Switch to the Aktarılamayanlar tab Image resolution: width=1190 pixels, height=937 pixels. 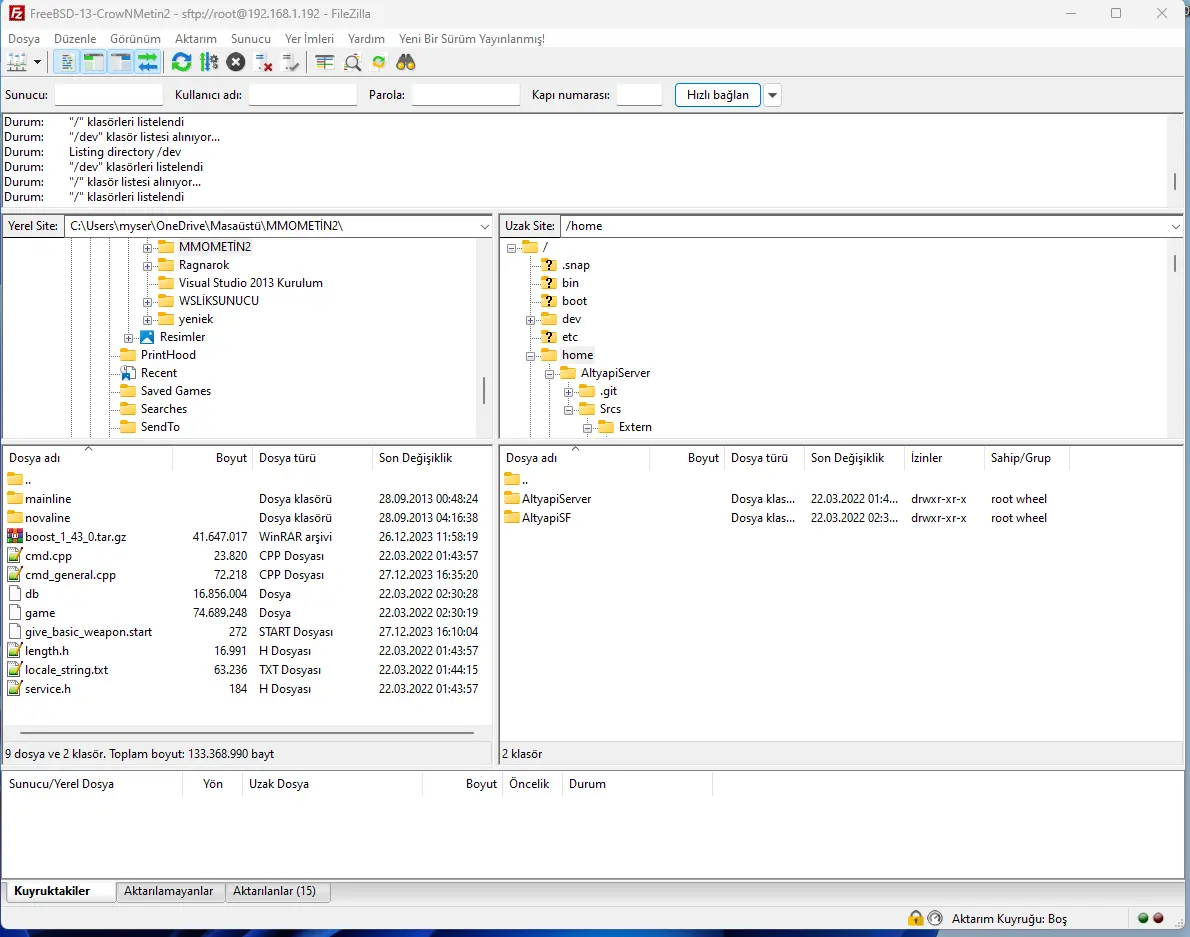(x=168, y=891)
